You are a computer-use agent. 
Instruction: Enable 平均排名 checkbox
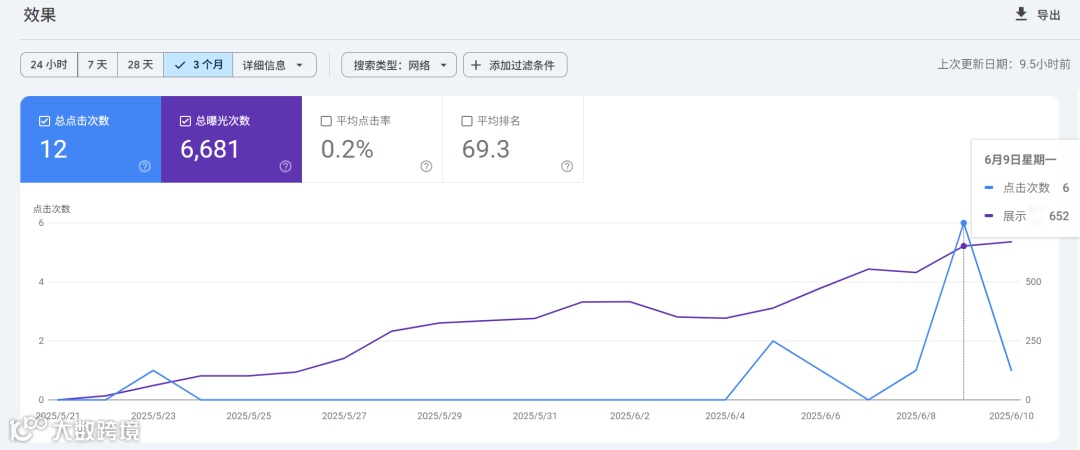pos(467,121)
